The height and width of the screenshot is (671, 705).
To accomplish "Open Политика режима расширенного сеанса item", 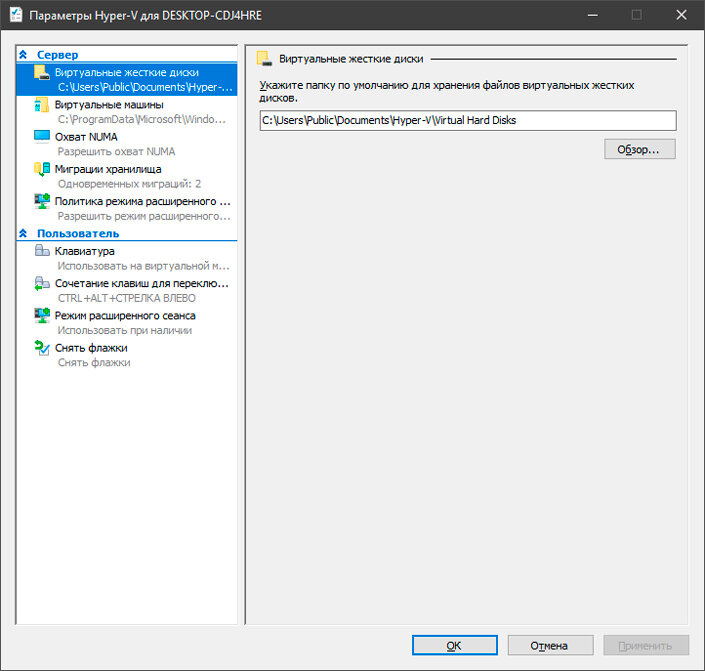I will tap(127, 209).
